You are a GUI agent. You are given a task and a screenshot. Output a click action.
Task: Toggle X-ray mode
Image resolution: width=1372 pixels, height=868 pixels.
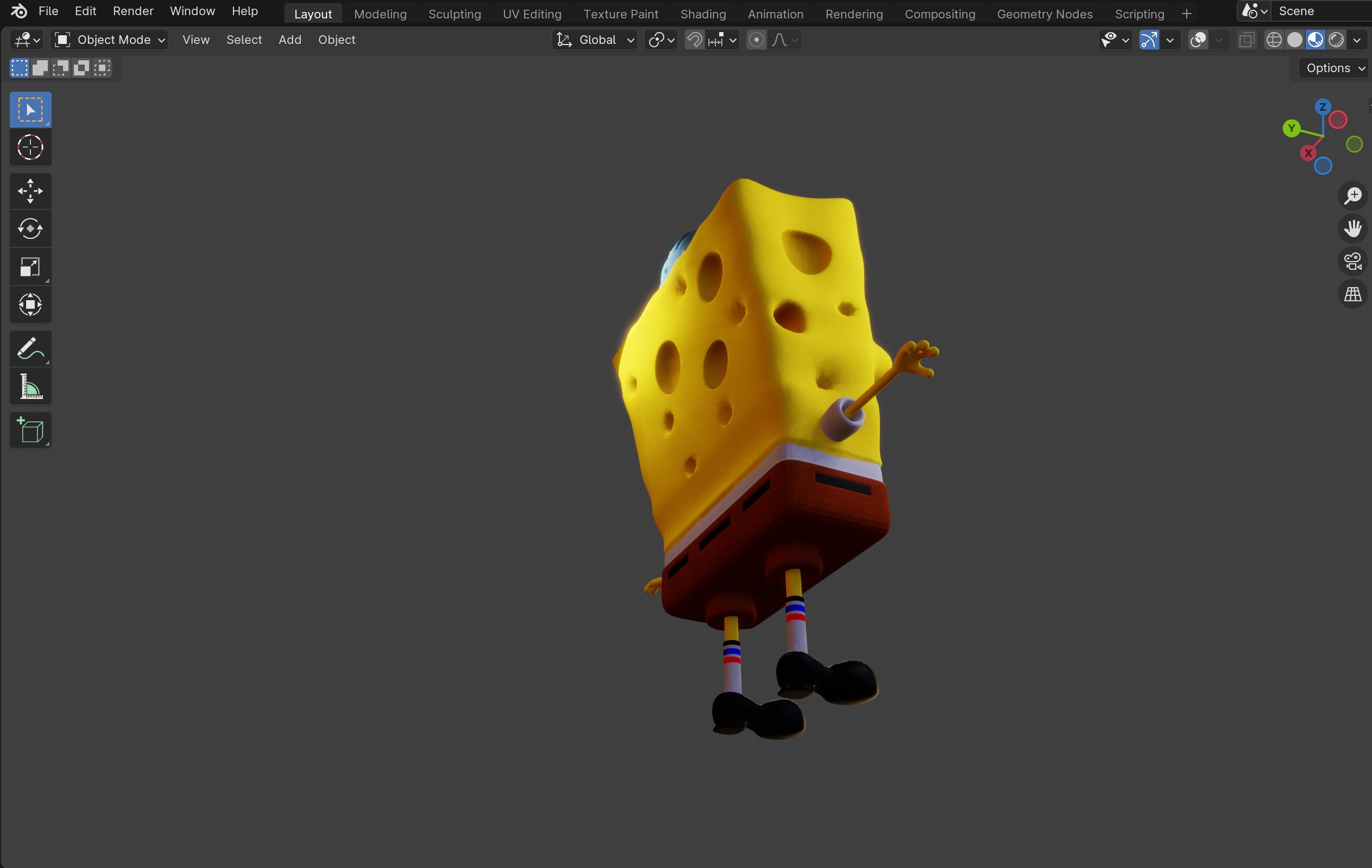[x=1246, y=40]
